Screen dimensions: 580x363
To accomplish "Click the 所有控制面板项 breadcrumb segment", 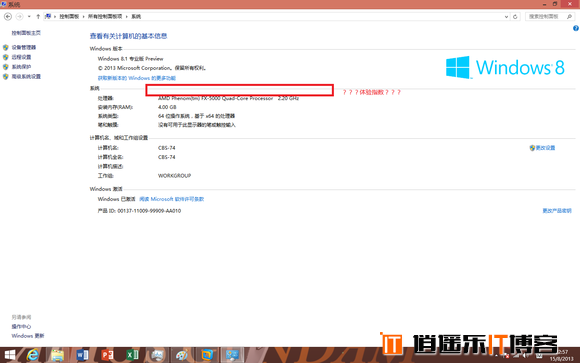I will pos(105,17).
